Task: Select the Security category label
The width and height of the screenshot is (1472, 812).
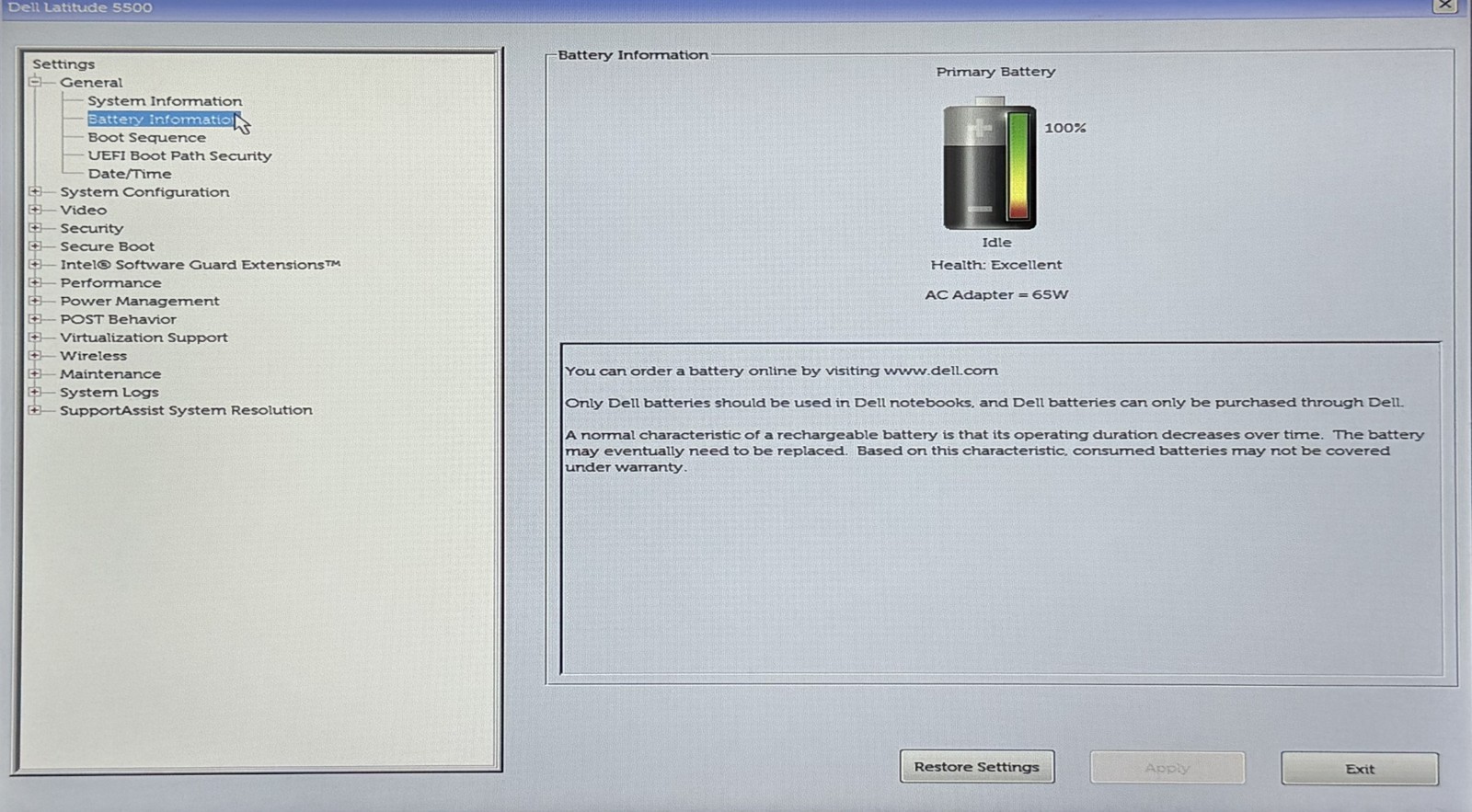Action: (x=92, y=228)
